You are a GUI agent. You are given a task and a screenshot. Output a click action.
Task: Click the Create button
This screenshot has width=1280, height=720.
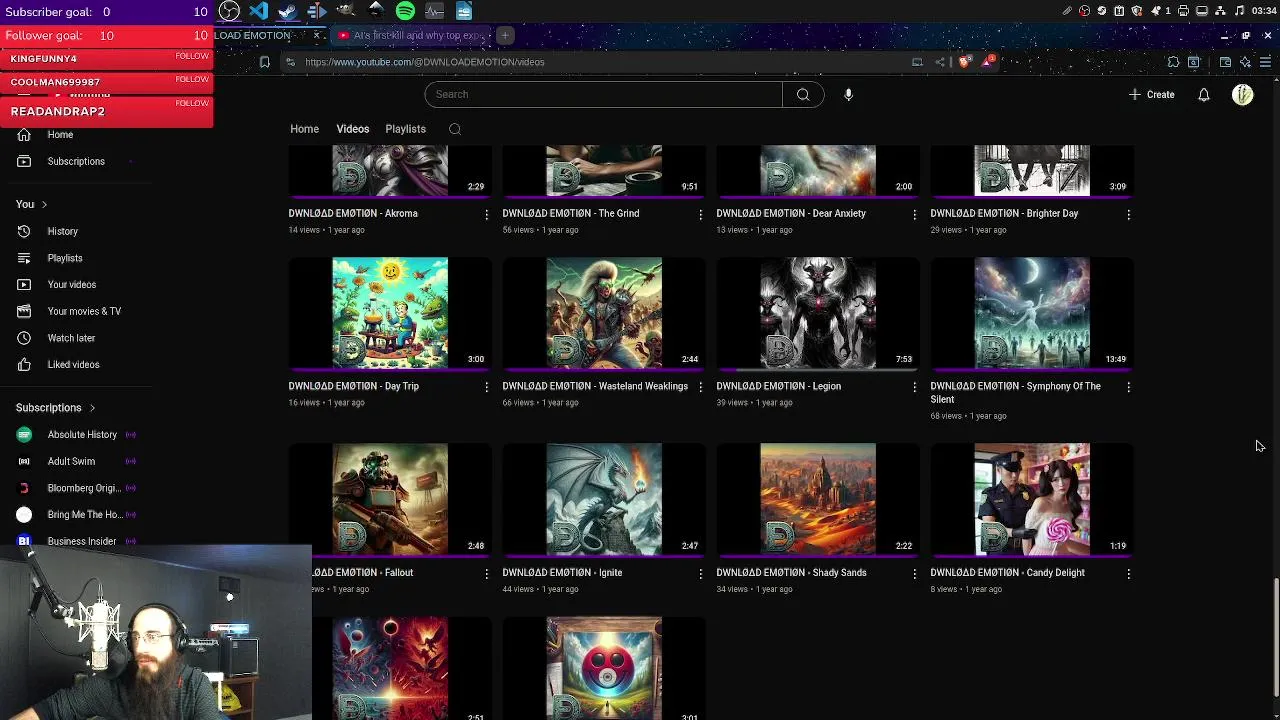coord(1151,94)
